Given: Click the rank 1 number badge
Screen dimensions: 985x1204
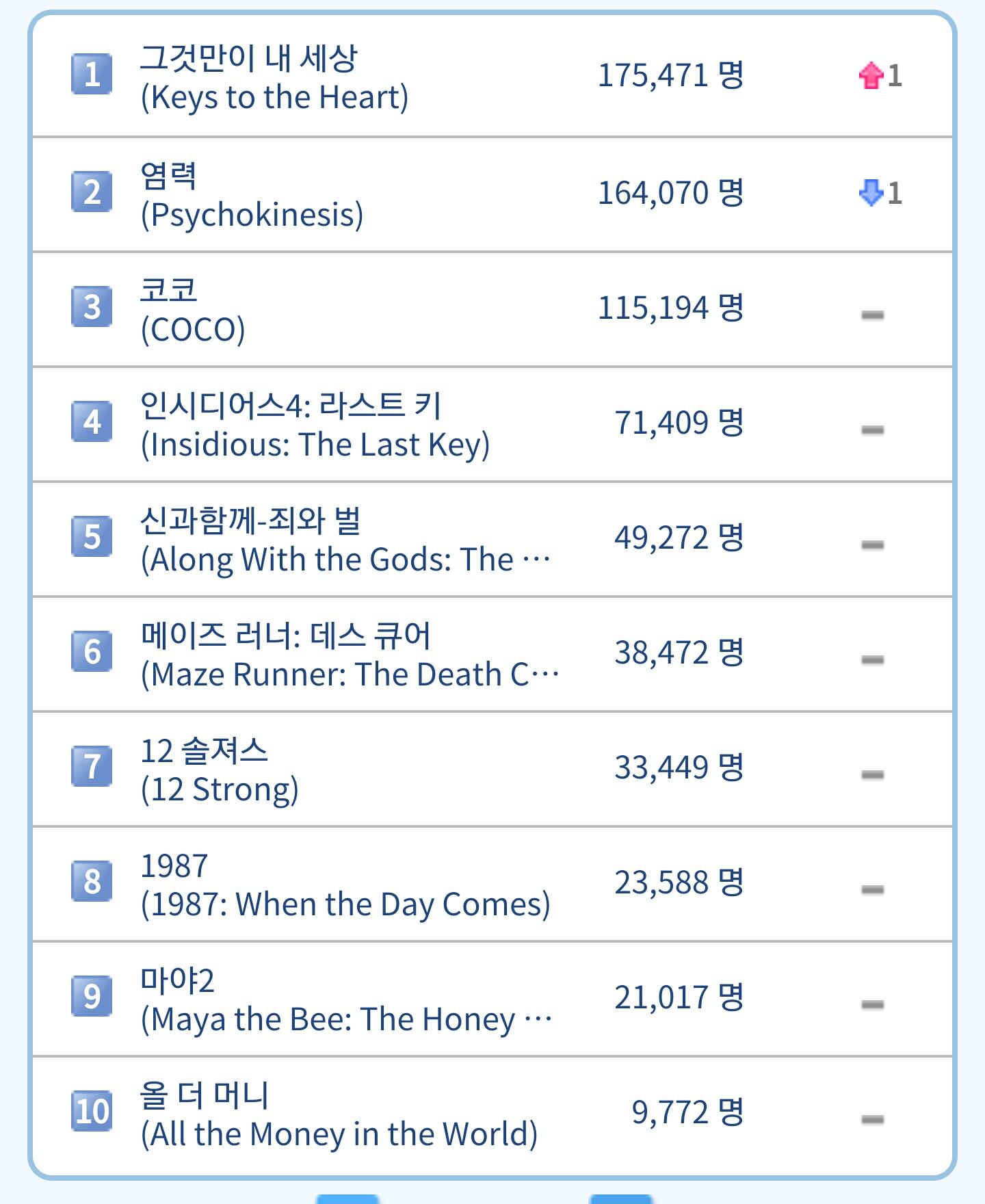Looking at the screenshot, I should (92, 73).
